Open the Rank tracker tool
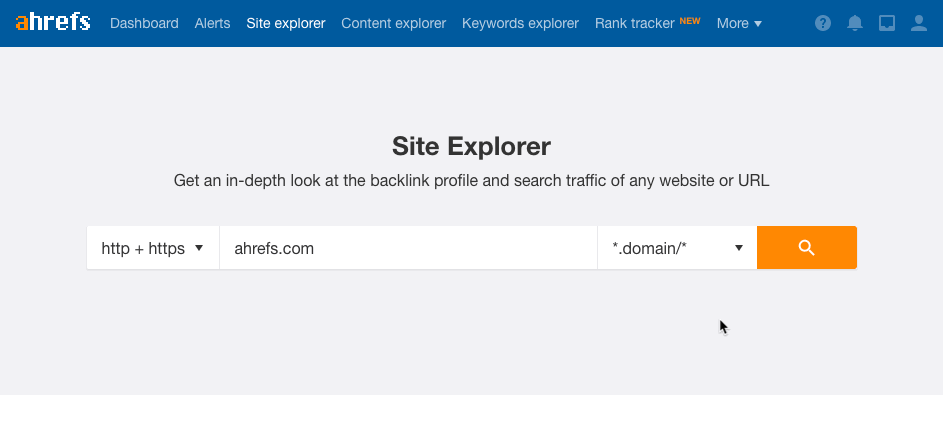 (634, 23)
